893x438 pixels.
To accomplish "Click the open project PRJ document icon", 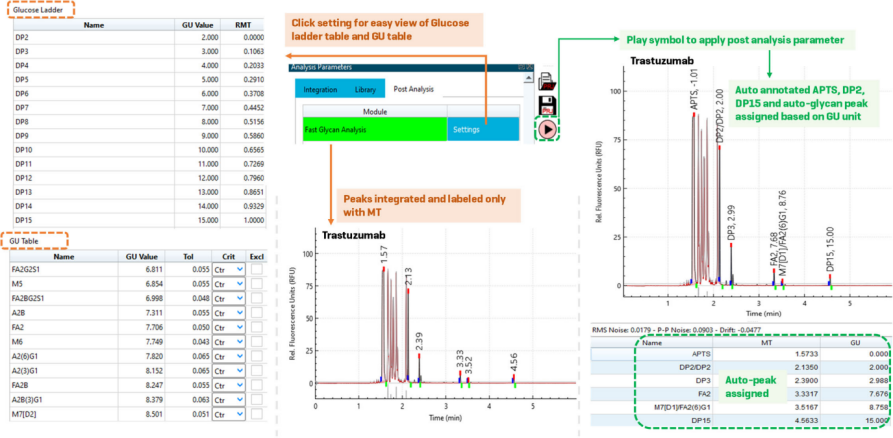I will [548, 82].
